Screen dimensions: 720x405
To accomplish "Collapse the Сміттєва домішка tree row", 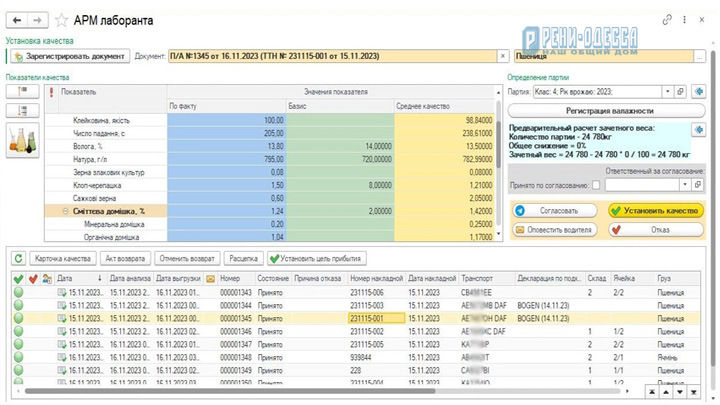I will click(65, 211).
